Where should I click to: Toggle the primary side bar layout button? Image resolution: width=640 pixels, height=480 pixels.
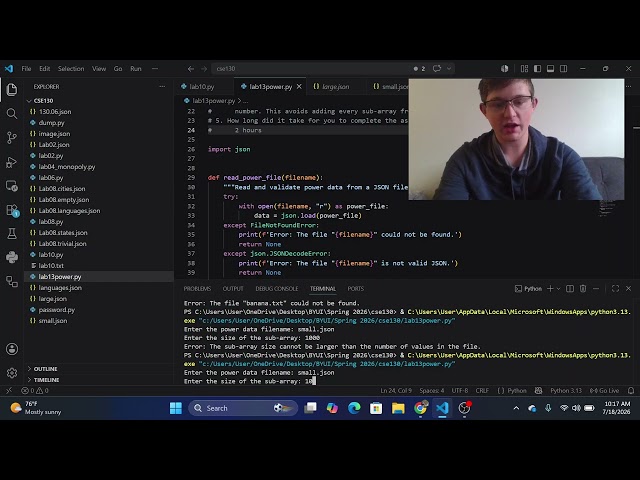537,69
